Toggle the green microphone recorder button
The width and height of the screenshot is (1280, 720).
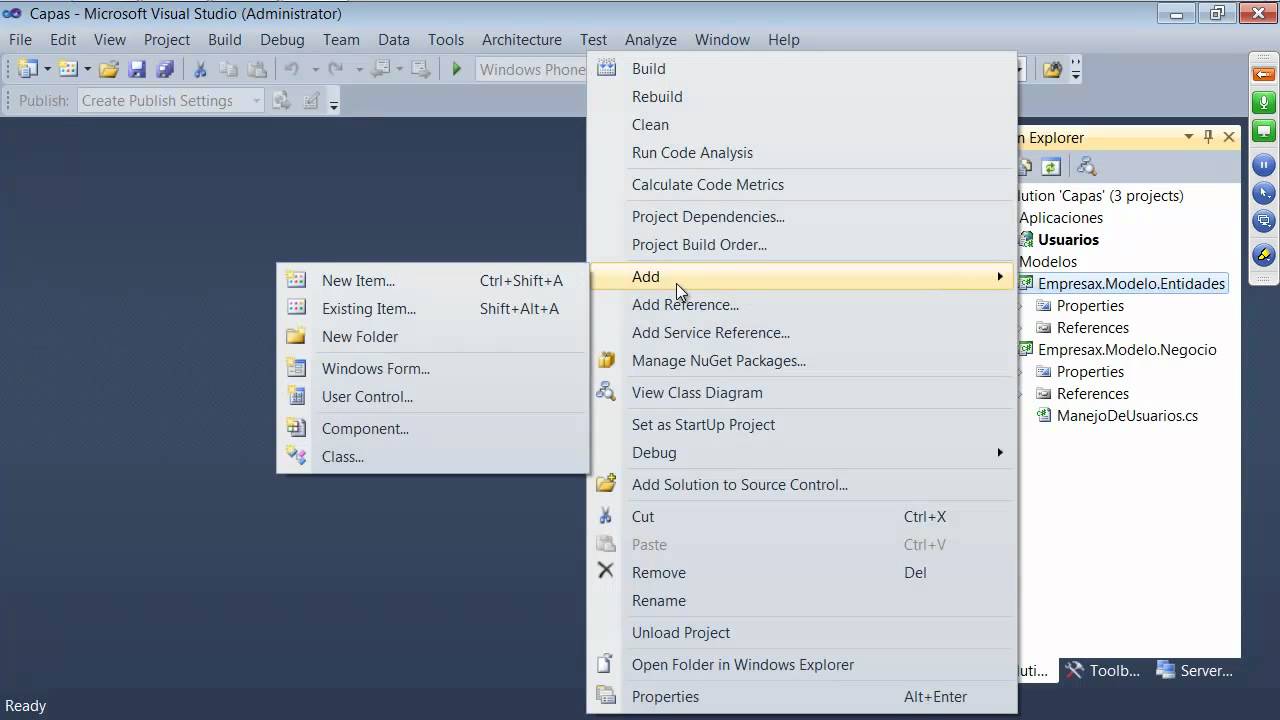tap(1264, 103)
